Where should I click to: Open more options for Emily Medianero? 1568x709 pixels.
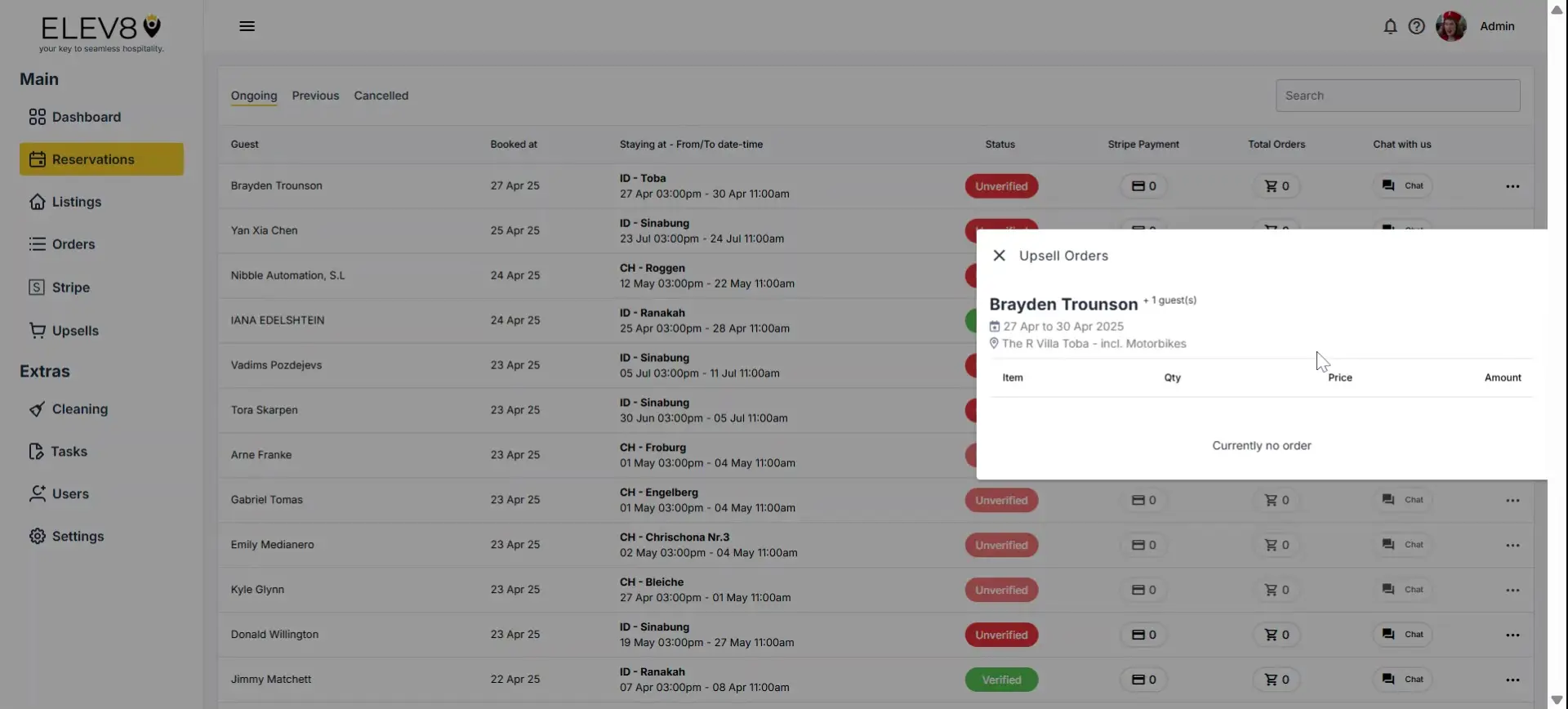coord(1512,546)
